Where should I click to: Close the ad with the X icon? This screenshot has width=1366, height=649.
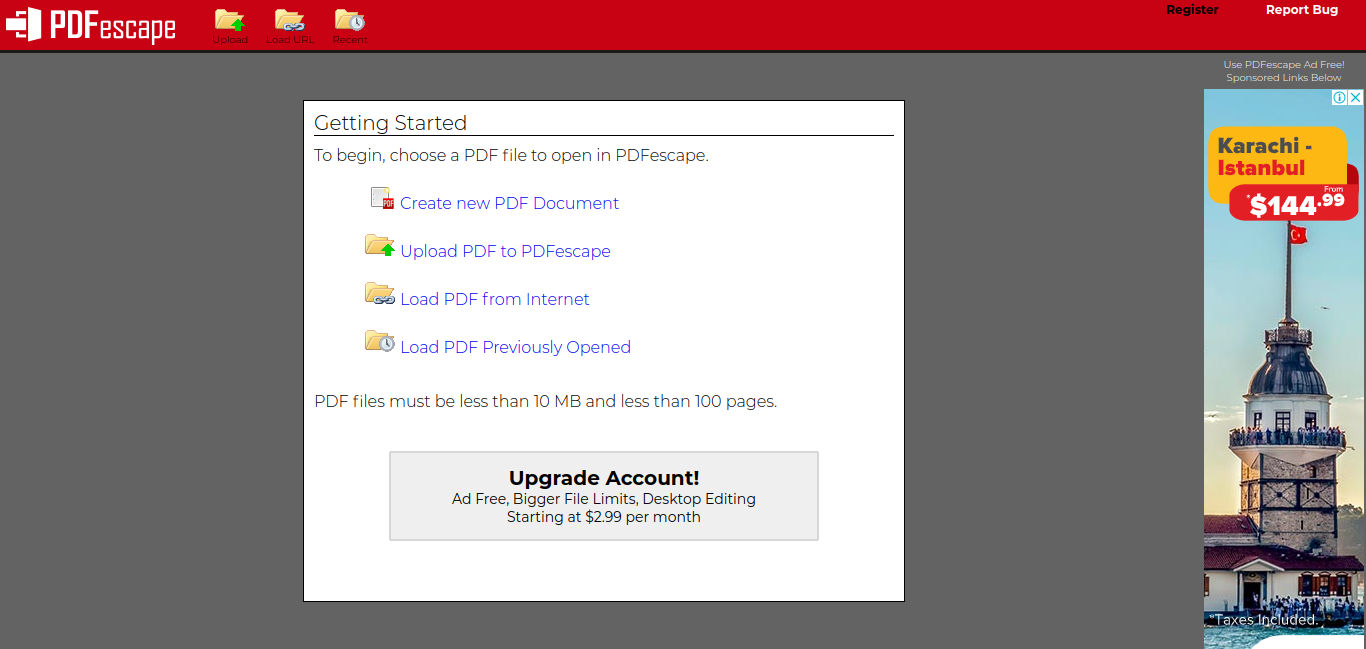click(1356, 98)
